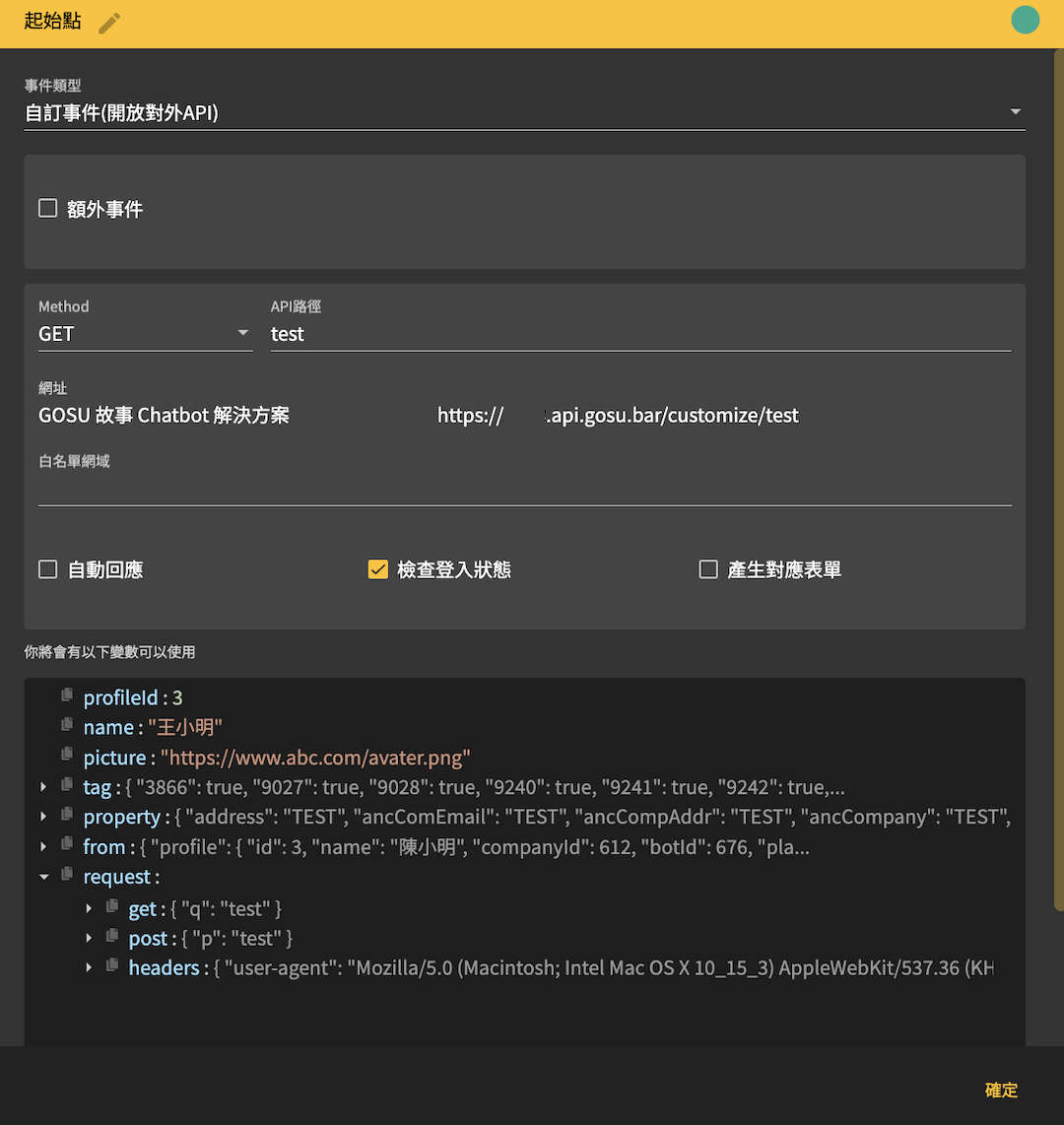Open the Method GET dropdown

coord(146,334)
